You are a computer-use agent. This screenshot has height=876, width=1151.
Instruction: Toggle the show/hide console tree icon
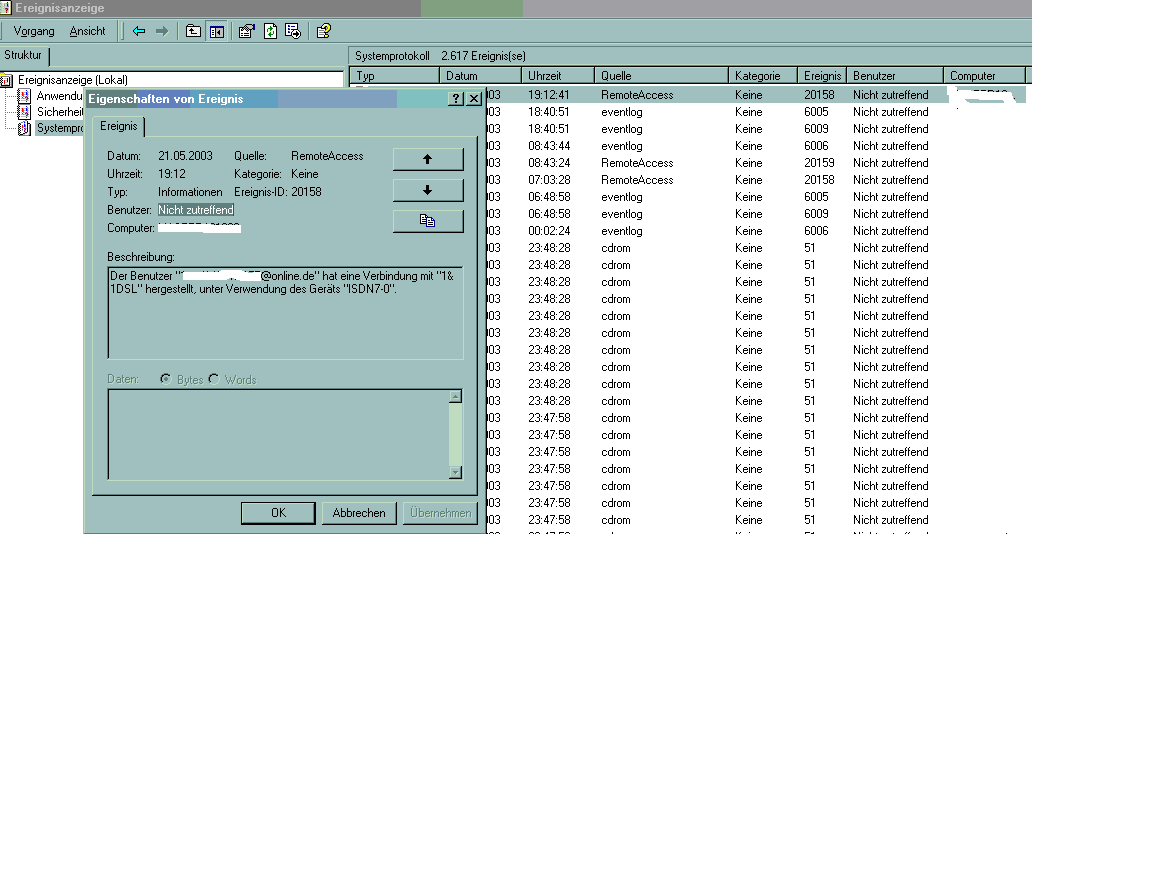(x=216, y=31)
